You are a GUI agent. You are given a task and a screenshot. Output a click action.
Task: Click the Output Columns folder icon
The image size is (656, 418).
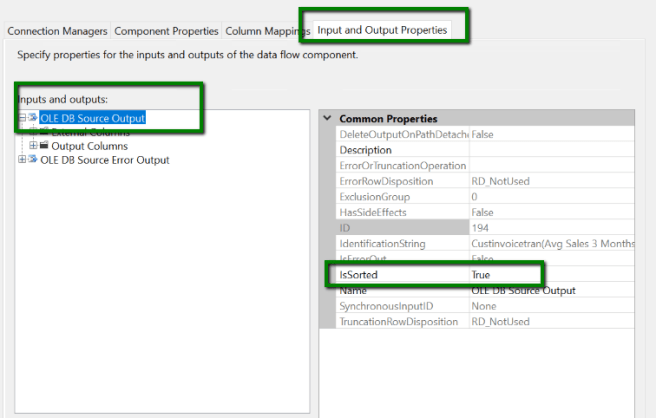pyautogui.click(x=44, y=146)
